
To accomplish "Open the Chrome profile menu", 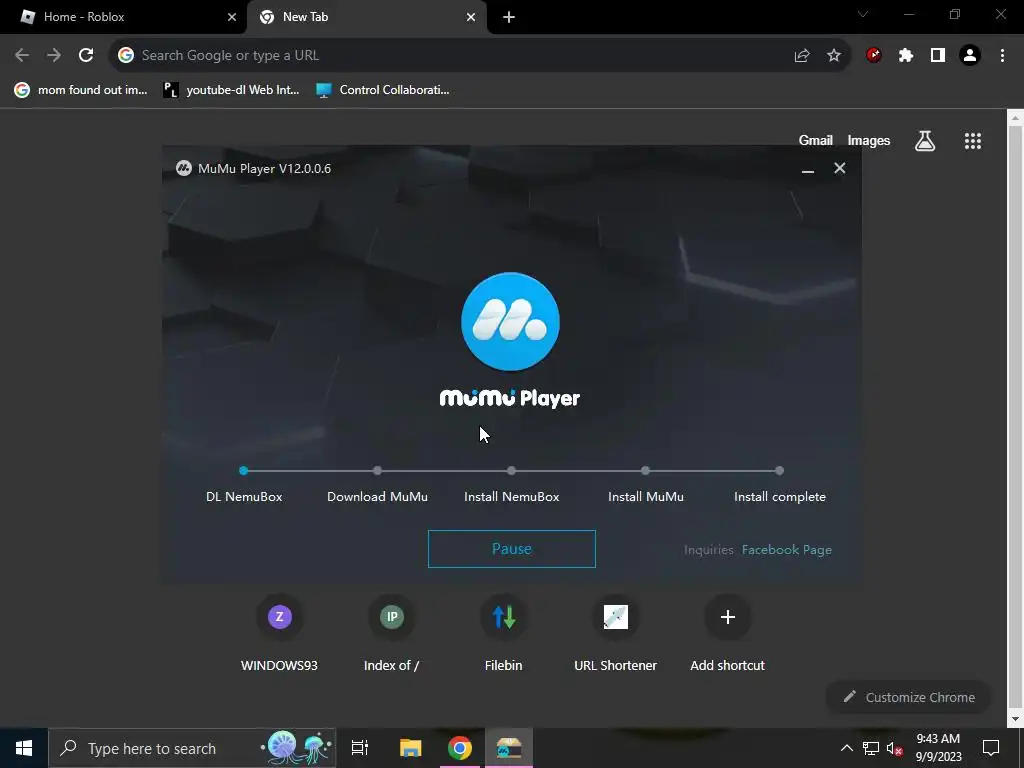I will coord(970,56).
